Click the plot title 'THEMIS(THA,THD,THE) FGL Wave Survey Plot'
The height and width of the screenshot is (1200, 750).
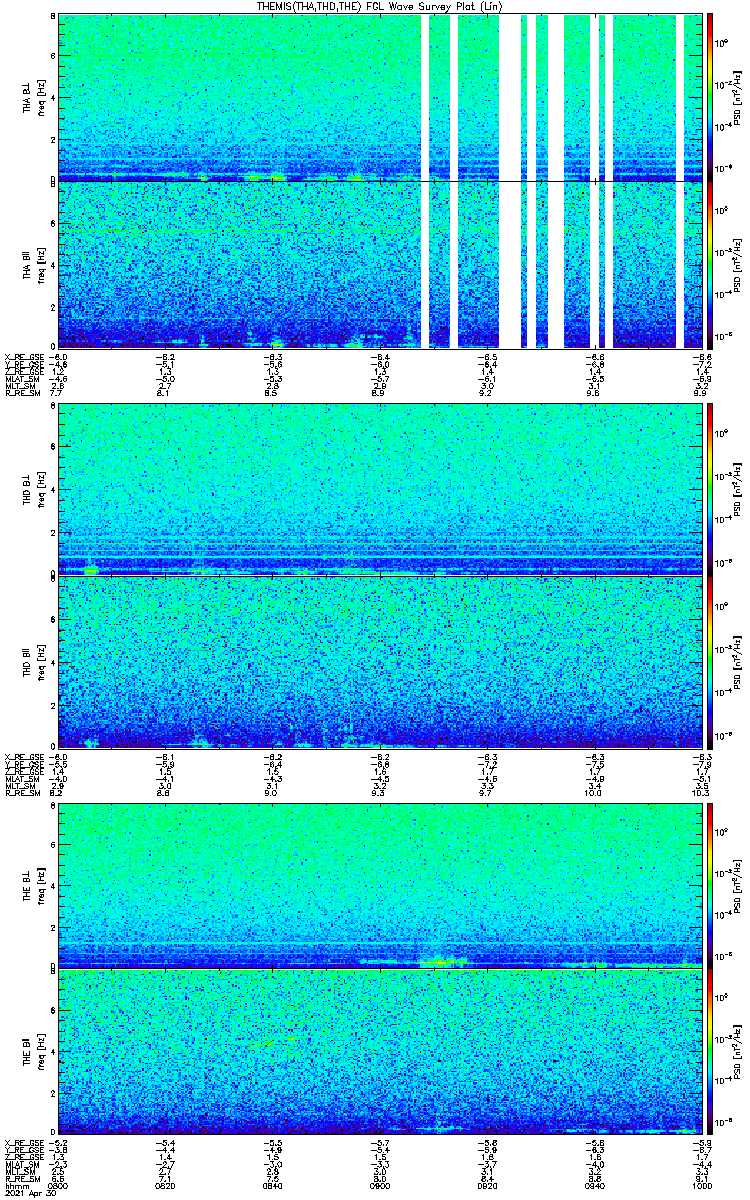tap(378, 6)
